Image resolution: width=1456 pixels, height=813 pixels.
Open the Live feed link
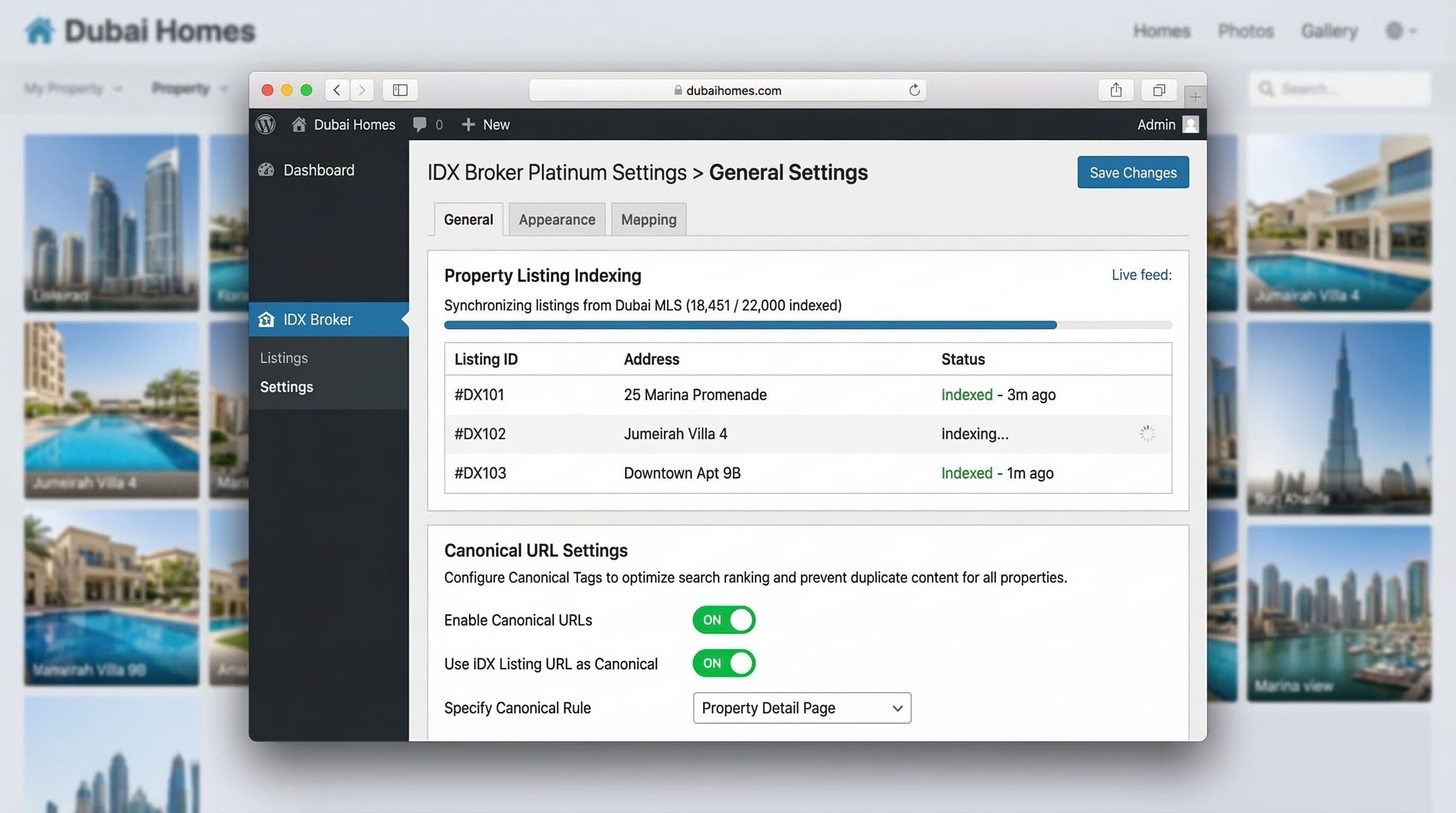(1141, 275)
